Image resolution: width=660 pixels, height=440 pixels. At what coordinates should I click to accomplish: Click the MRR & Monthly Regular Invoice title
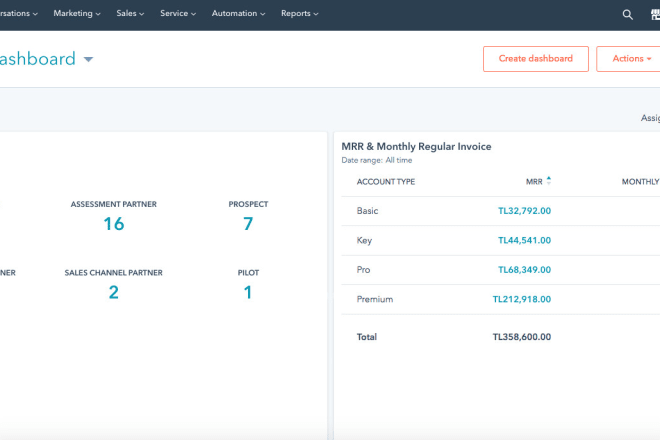(x=416, y=147)
